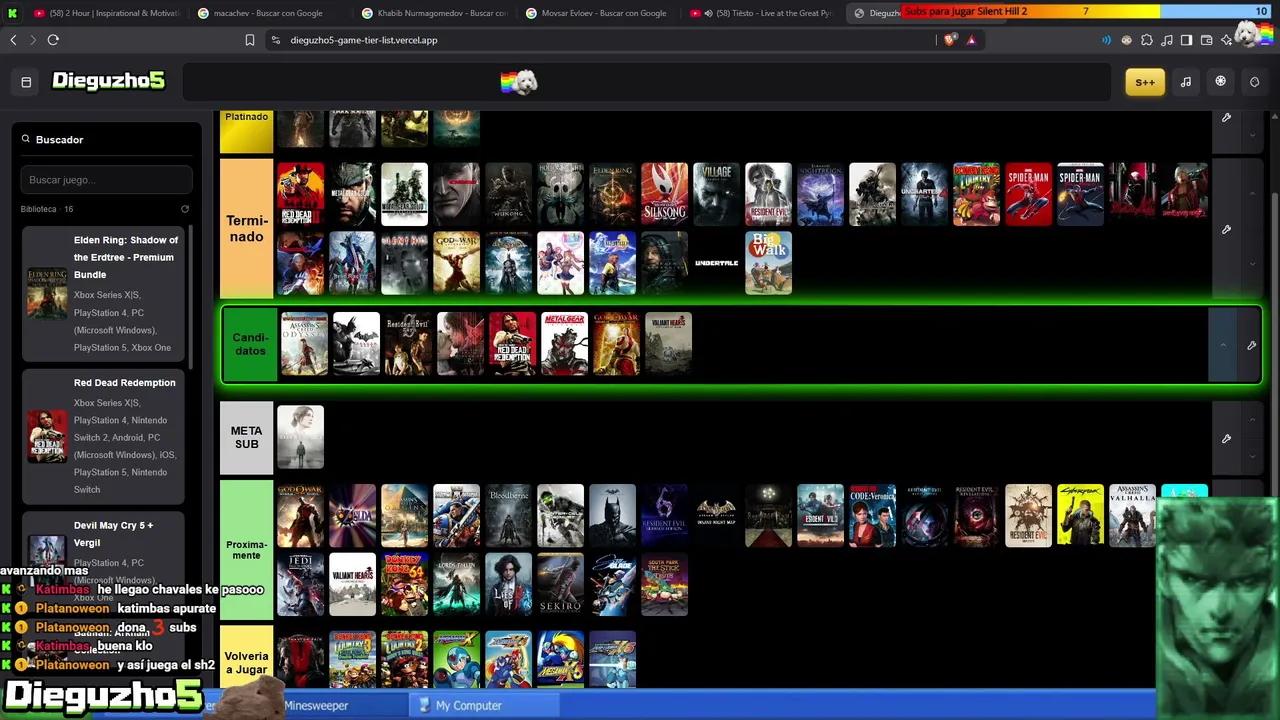1280x720 pixels.
Task: Click the browser toolbar music note icon
Action: coord(1166,40)
